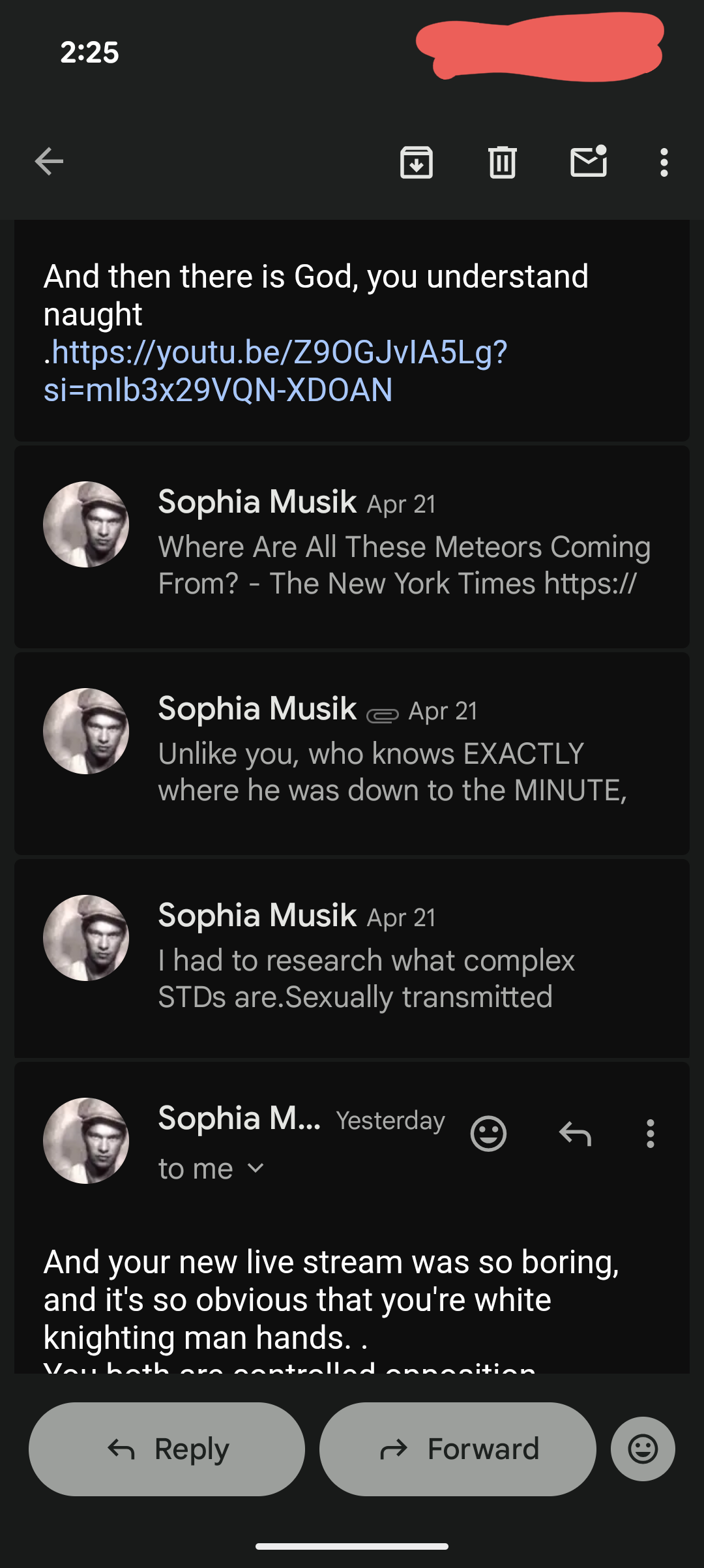The image size is (704, 1568).
Task: Tap sender avatar on the meteors message
Action: point(86,524)
